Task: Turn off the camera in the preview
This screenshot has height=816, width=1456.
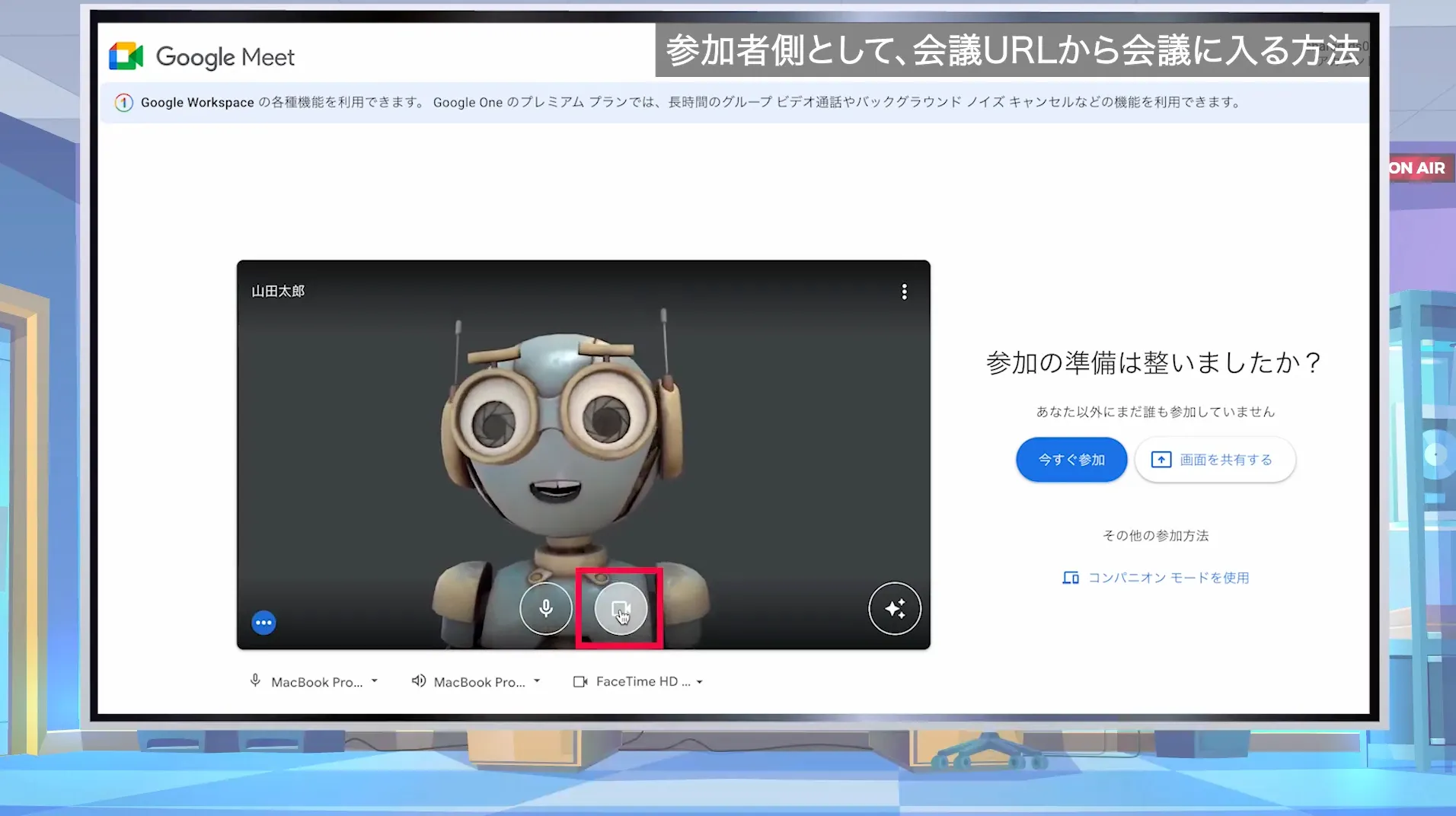Action: coord(621,609)
